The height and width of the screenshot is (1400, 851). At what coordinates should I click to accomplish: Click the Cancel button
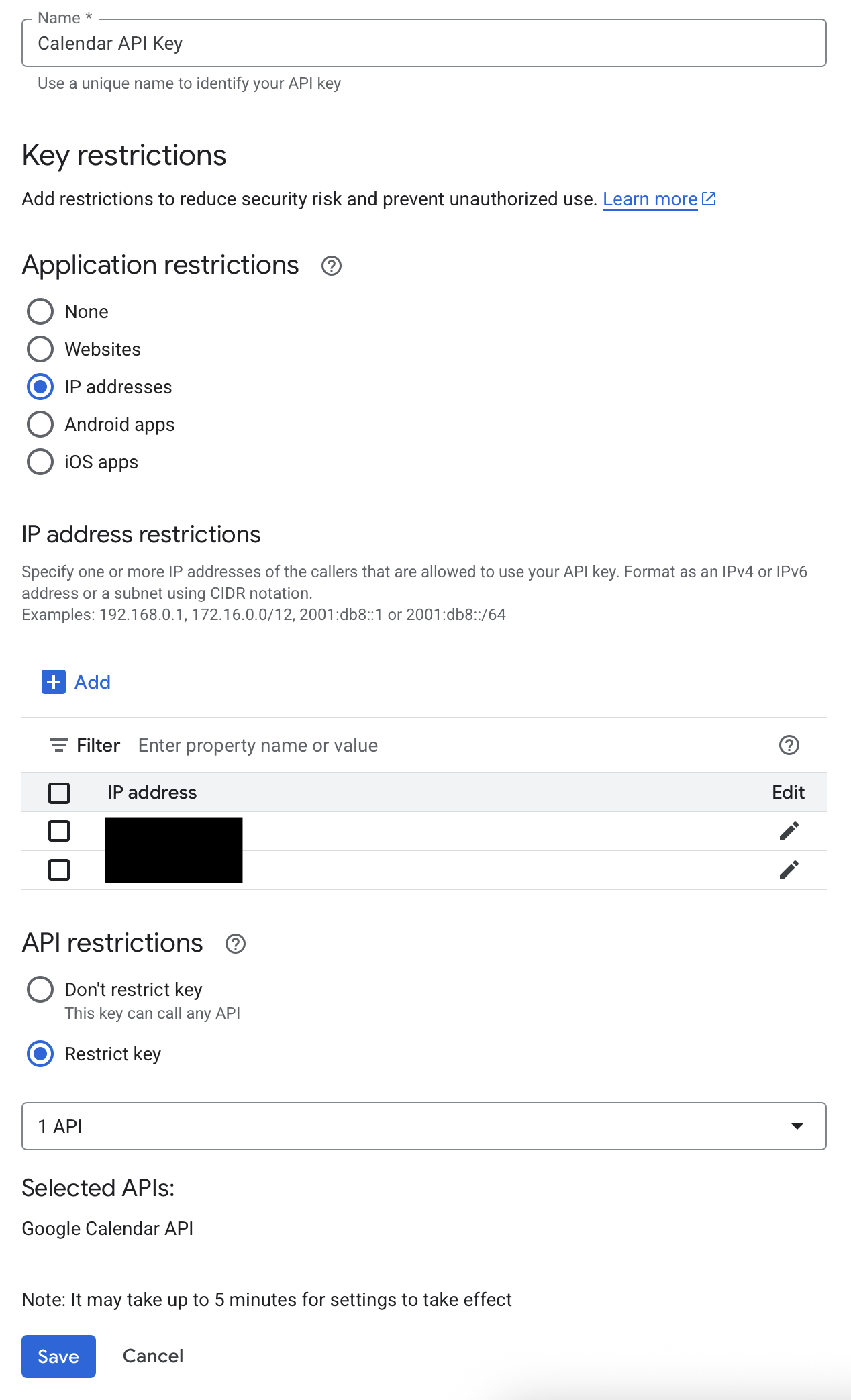[153, 1356]
